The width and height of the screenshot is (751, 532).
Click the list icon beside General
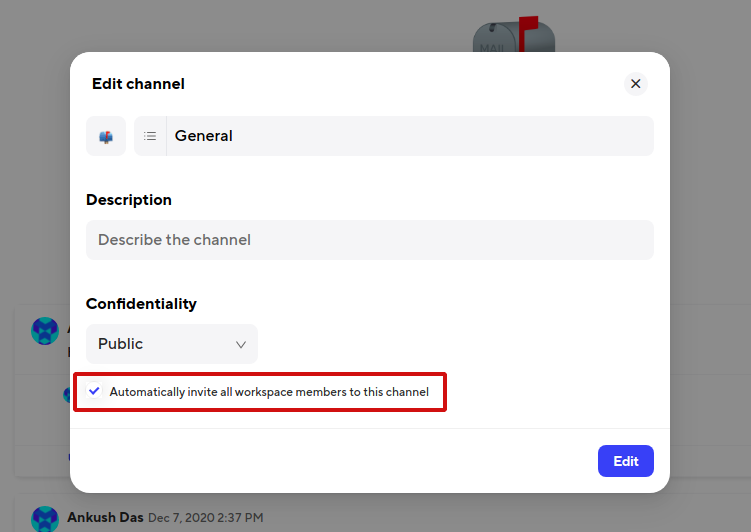coord(150,136)
